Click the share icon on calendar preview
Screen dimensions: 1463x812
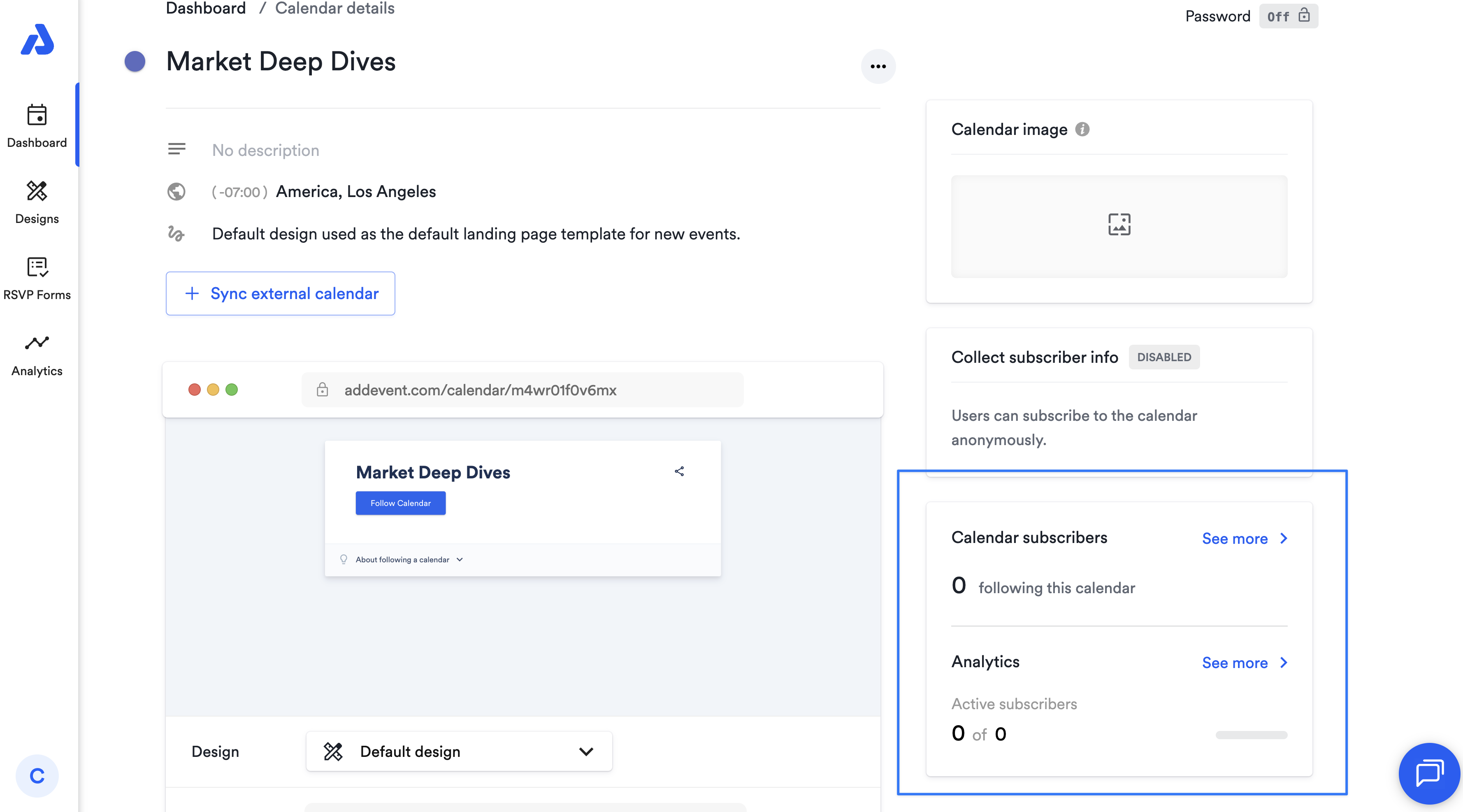click(x=679, y=471)
